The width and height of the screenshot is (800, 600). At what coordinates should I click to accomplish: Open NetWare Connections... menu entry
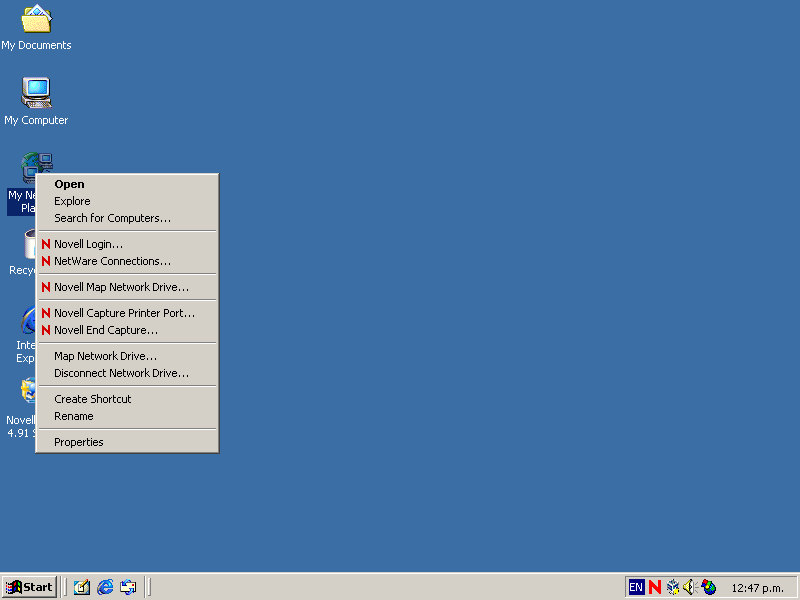click(128, 261)
